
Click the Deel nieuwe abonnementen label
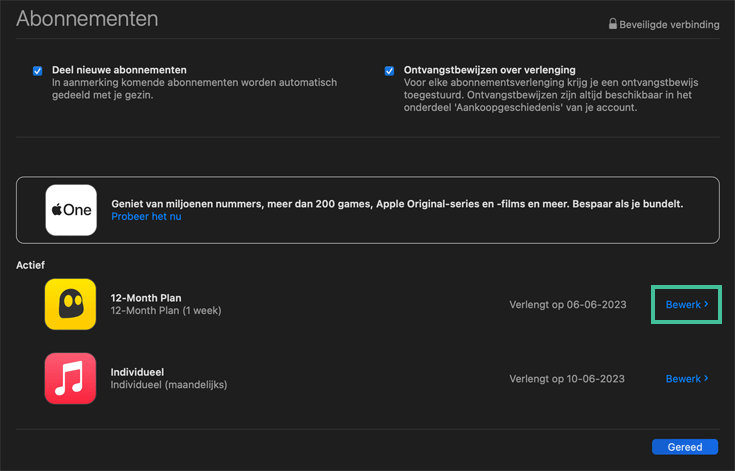point(119,70)
